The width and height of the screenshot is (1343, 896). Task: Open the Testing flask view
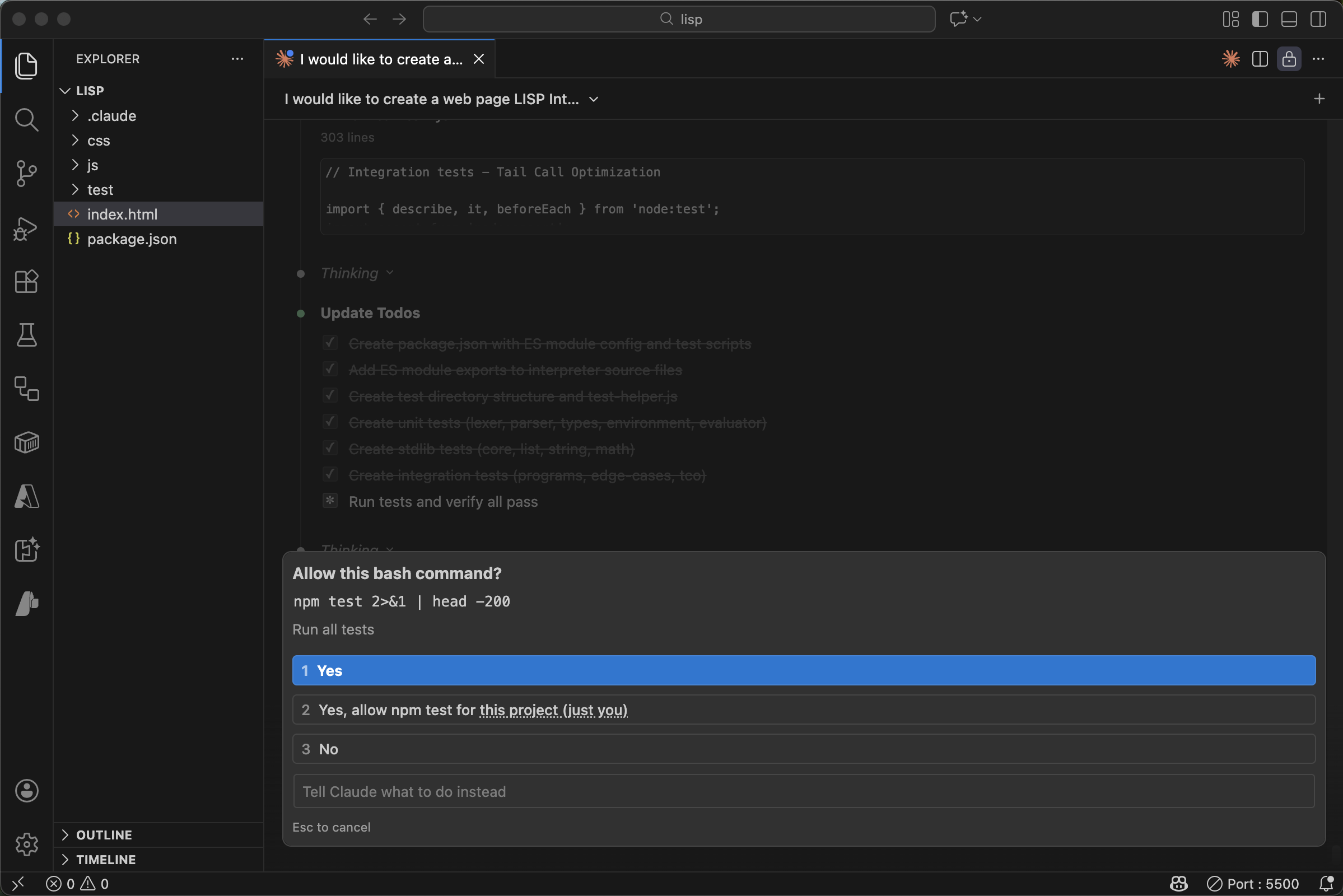coord(26,335)
